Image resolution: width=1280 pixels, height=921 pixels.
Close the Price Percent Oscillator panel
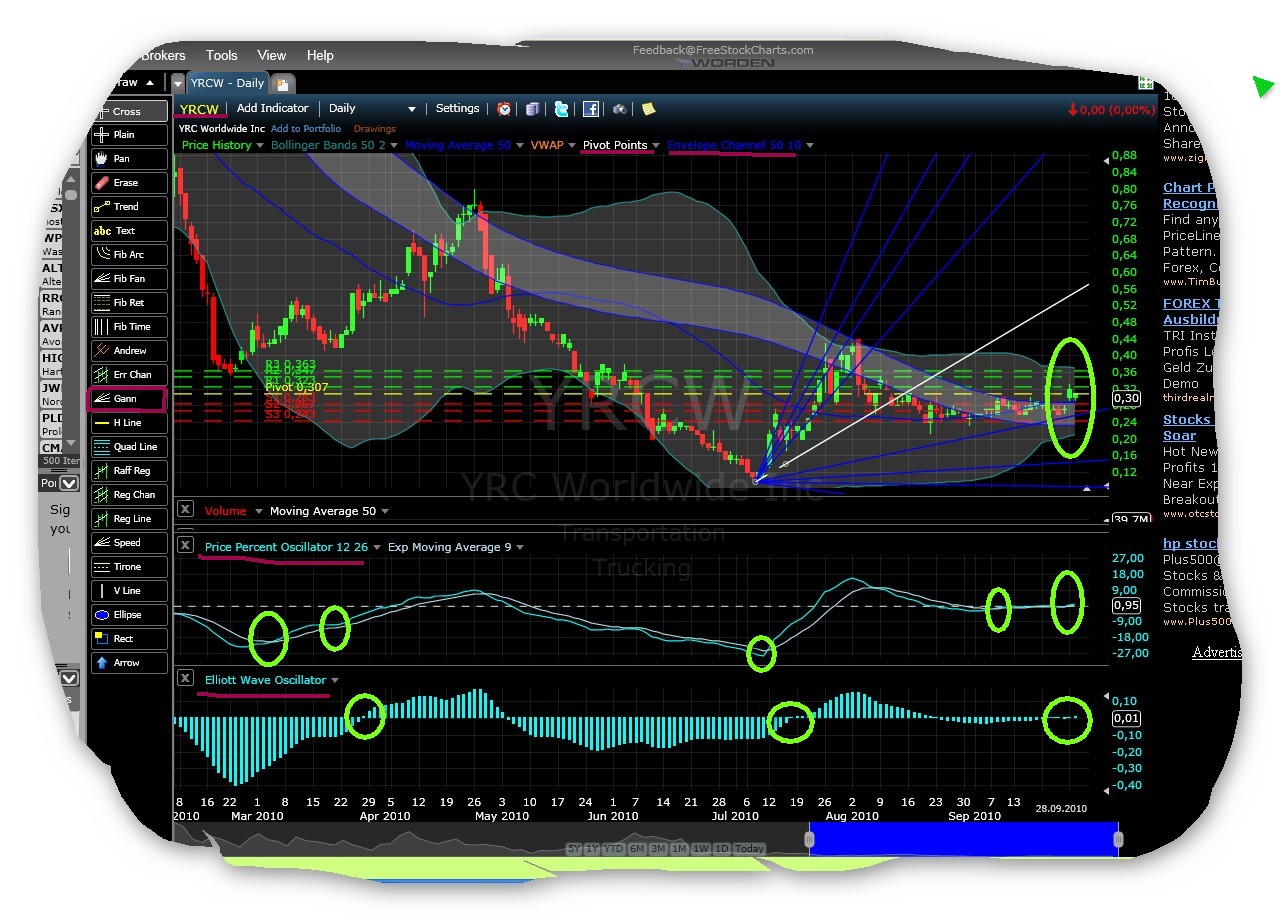[x=185, y=546]
